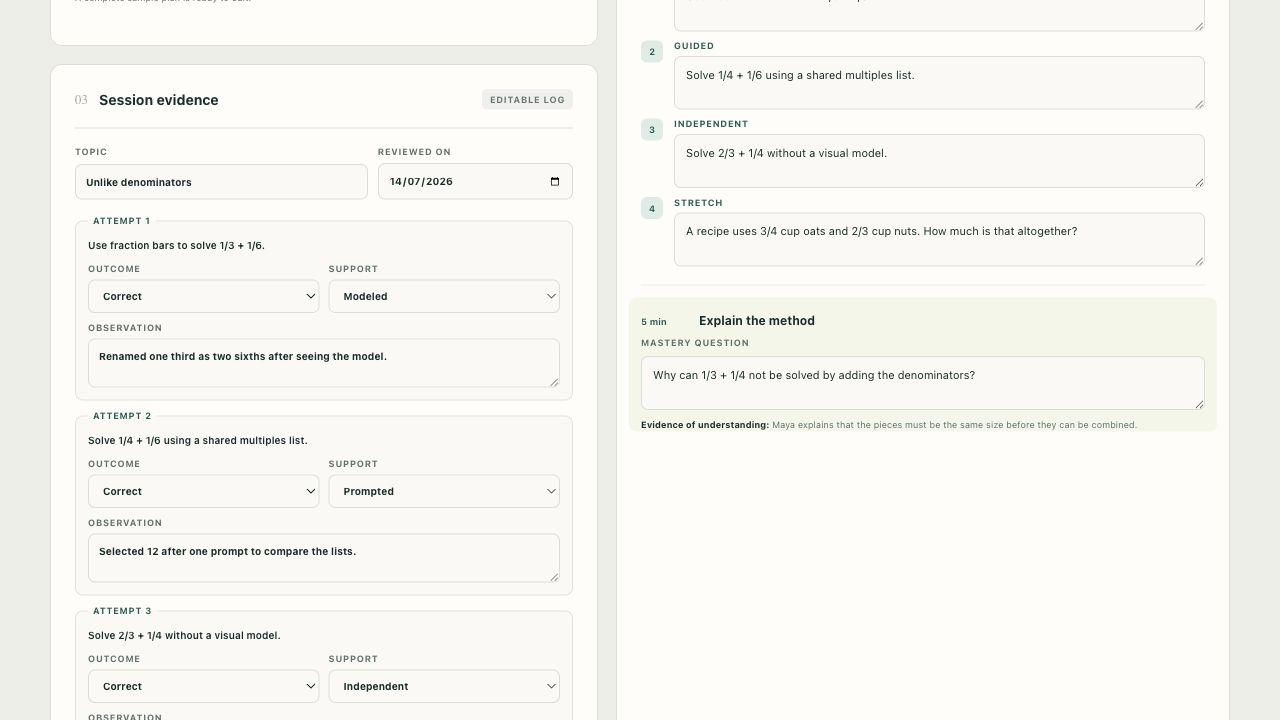
Task: Edit the Stretch recipe problem textarea
Action: click(x=939, y=240)
